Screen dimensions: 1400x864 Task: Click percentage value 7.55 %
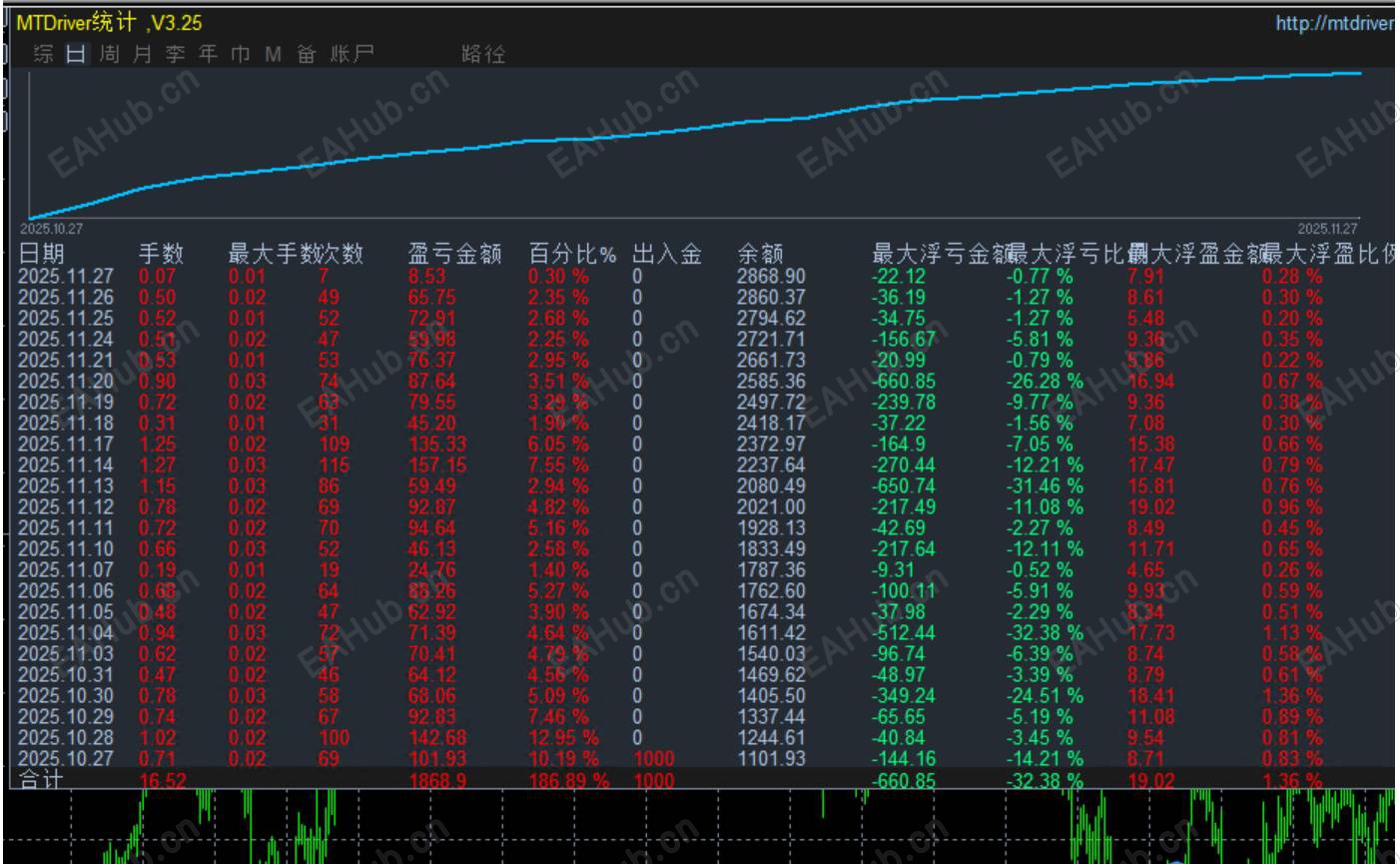(559, 465)
